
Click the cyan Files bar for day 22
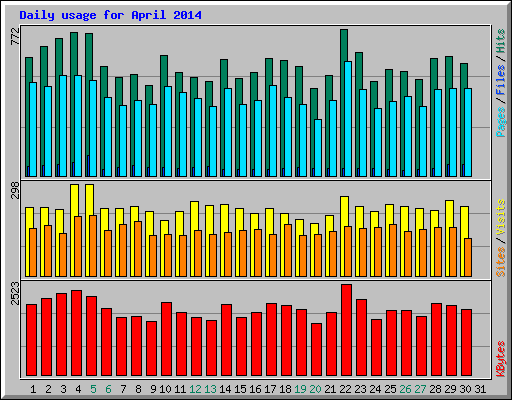coord(348,119)
